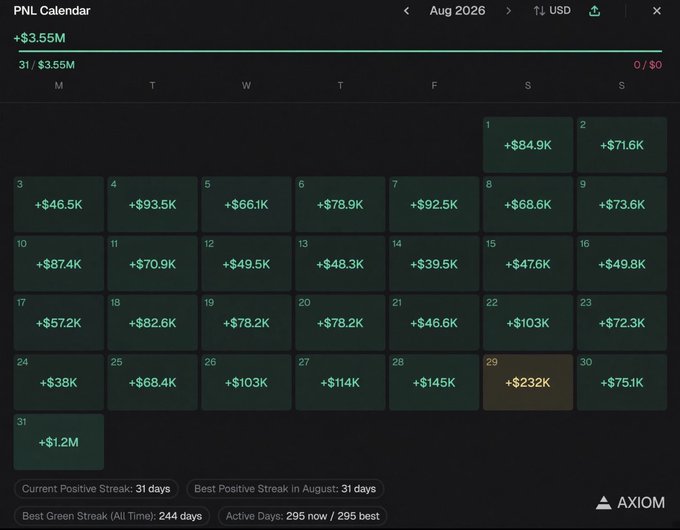Viewport: 680px width, 530px height.
Task: Open day 25 cell +$68.4K
Action: (x=152, y=382)
